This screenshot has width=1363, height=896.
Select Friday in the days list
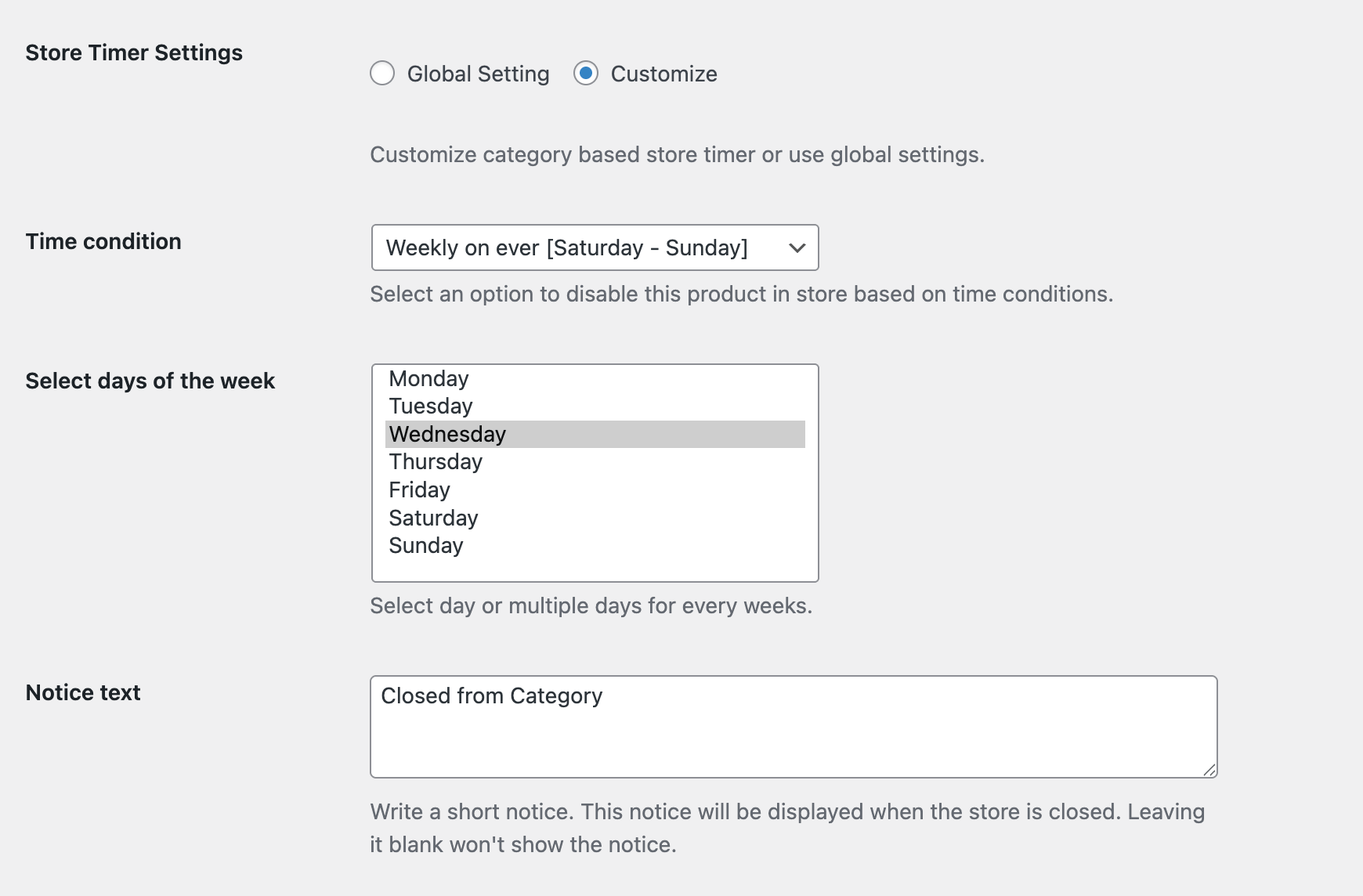tap(419, 490)
